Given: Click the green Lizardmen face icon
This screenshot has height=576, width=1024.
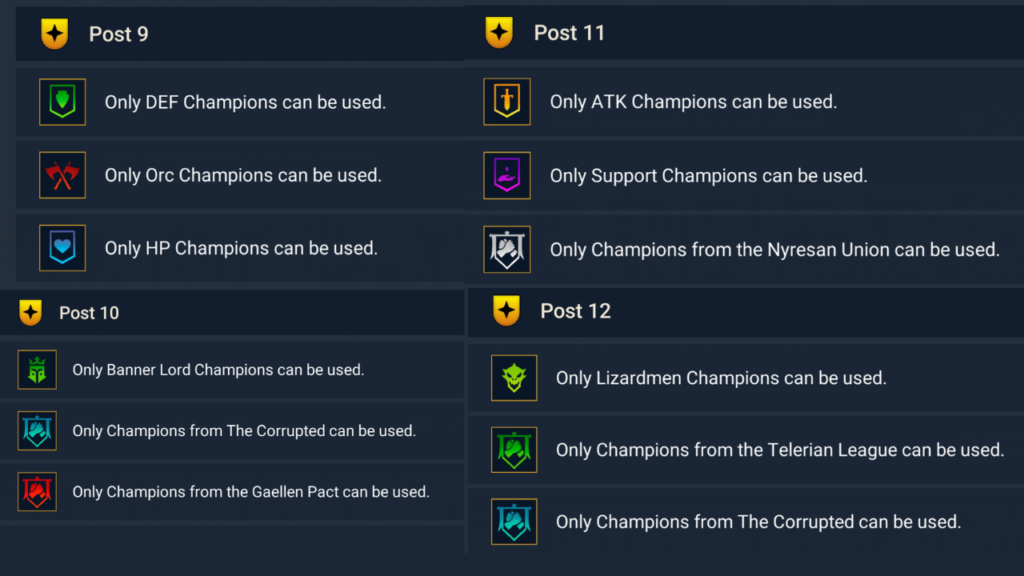Looking at the screenshot, I should [x=514, y=378].
